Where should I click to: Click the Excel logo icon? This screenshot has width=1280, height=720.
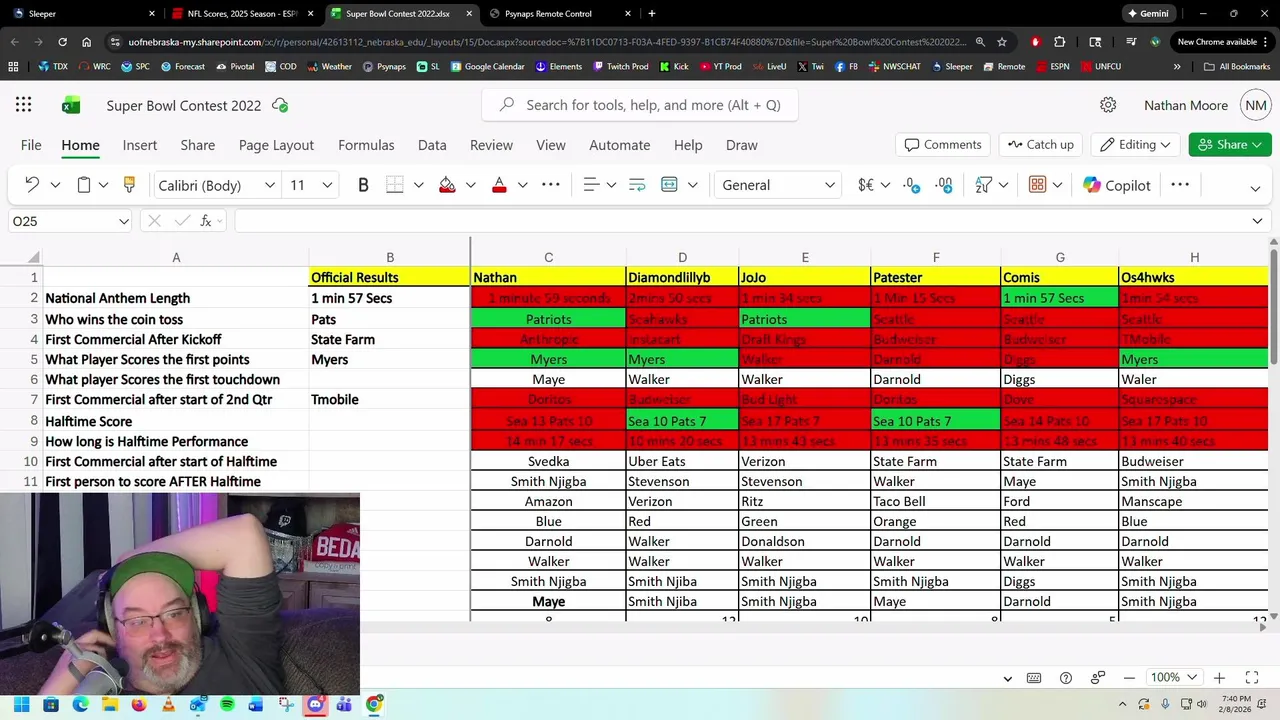click(x=71, y=105)
